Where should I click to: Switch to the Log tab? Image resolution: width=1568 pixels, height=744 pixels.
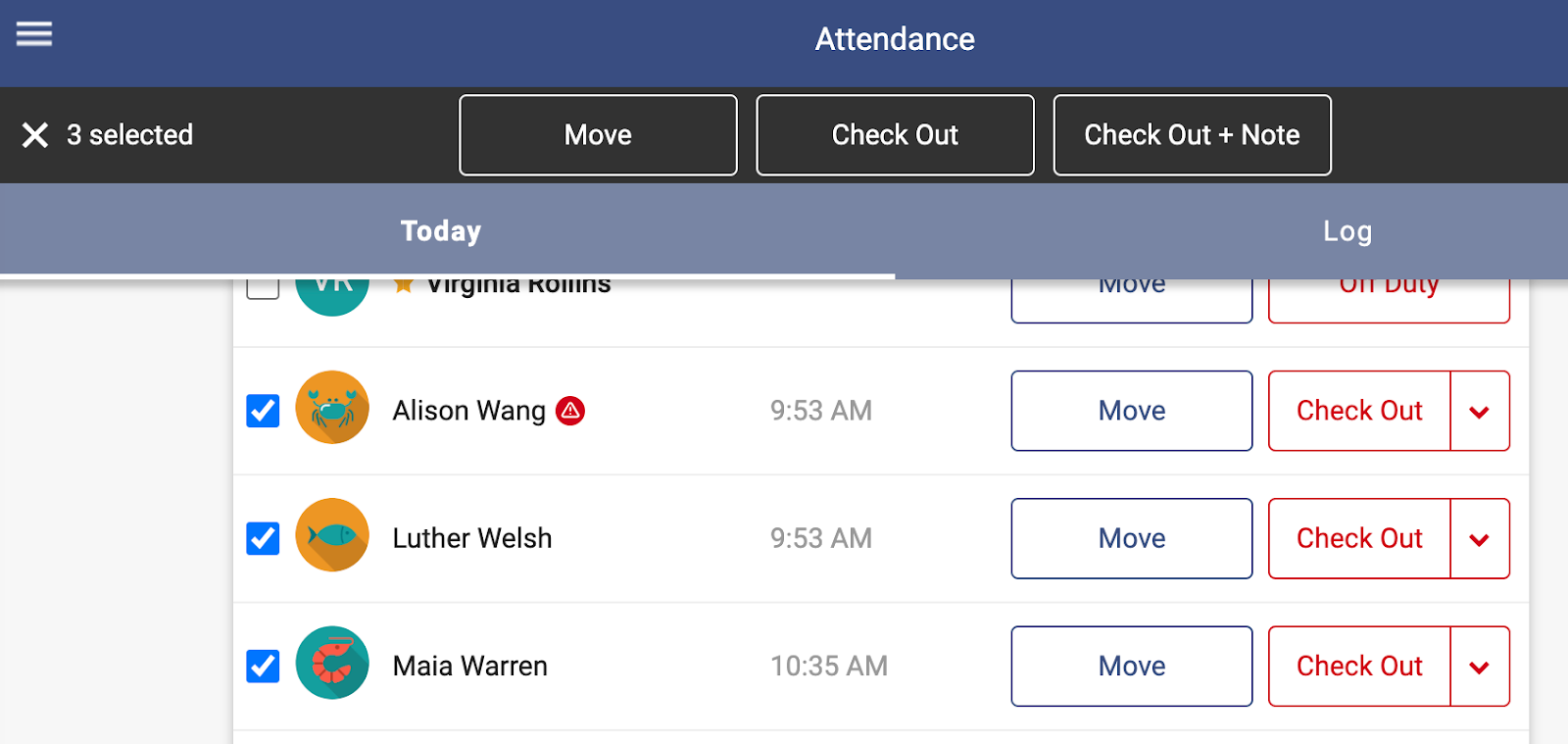coord(1347,231)
